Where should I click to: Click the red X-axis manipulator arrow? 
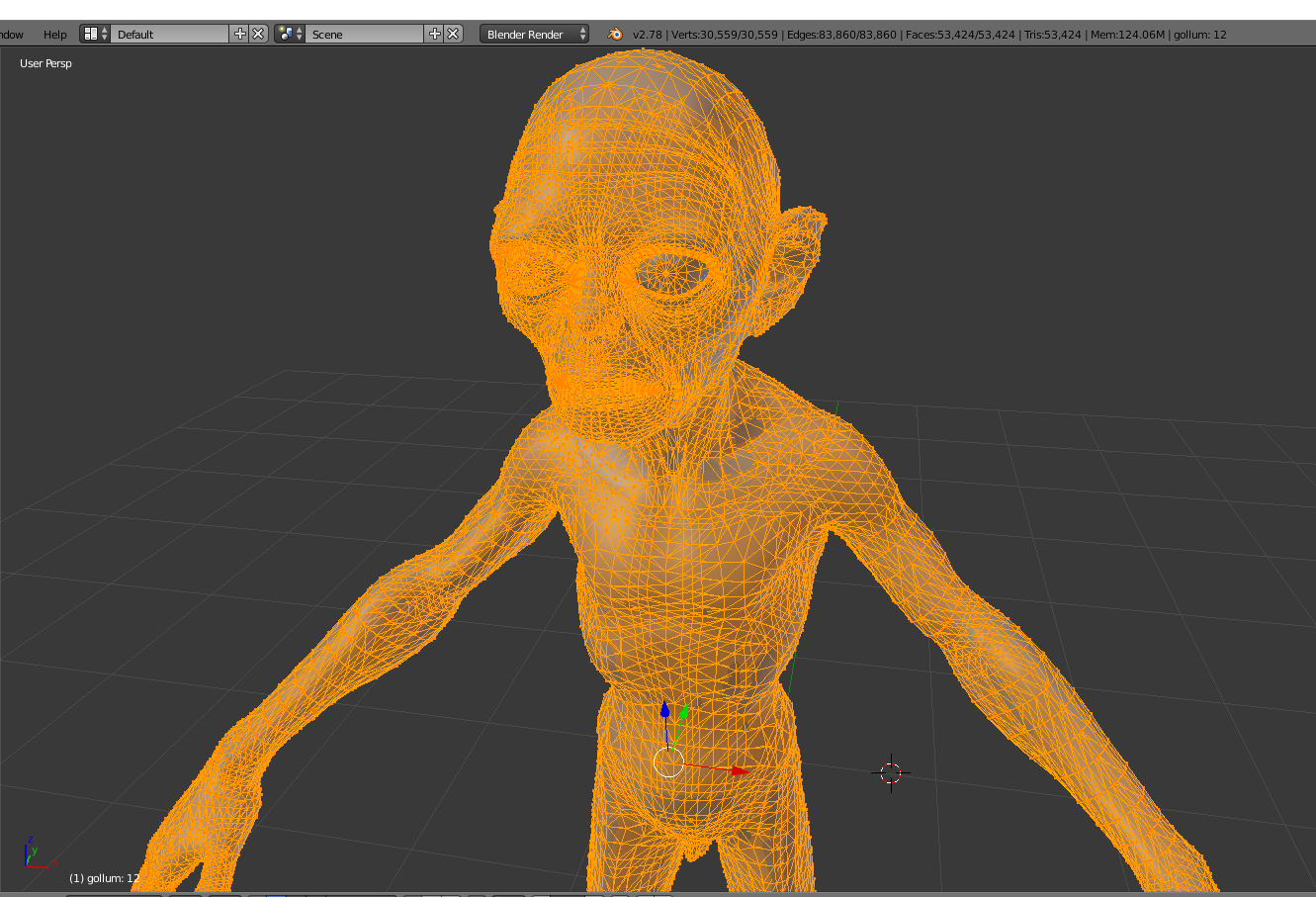[x=738, y=769]
